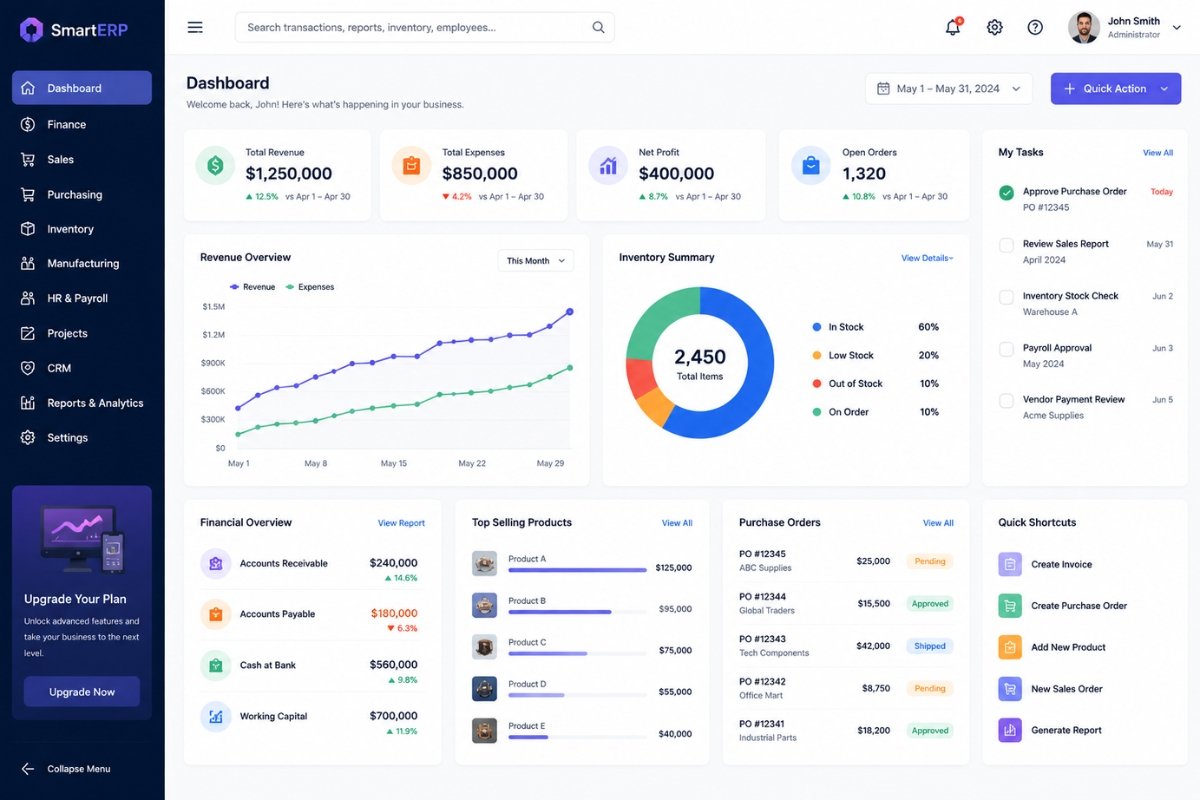Go to Purchasing in sidebar

pyautogui.click(x=82, y=194)
